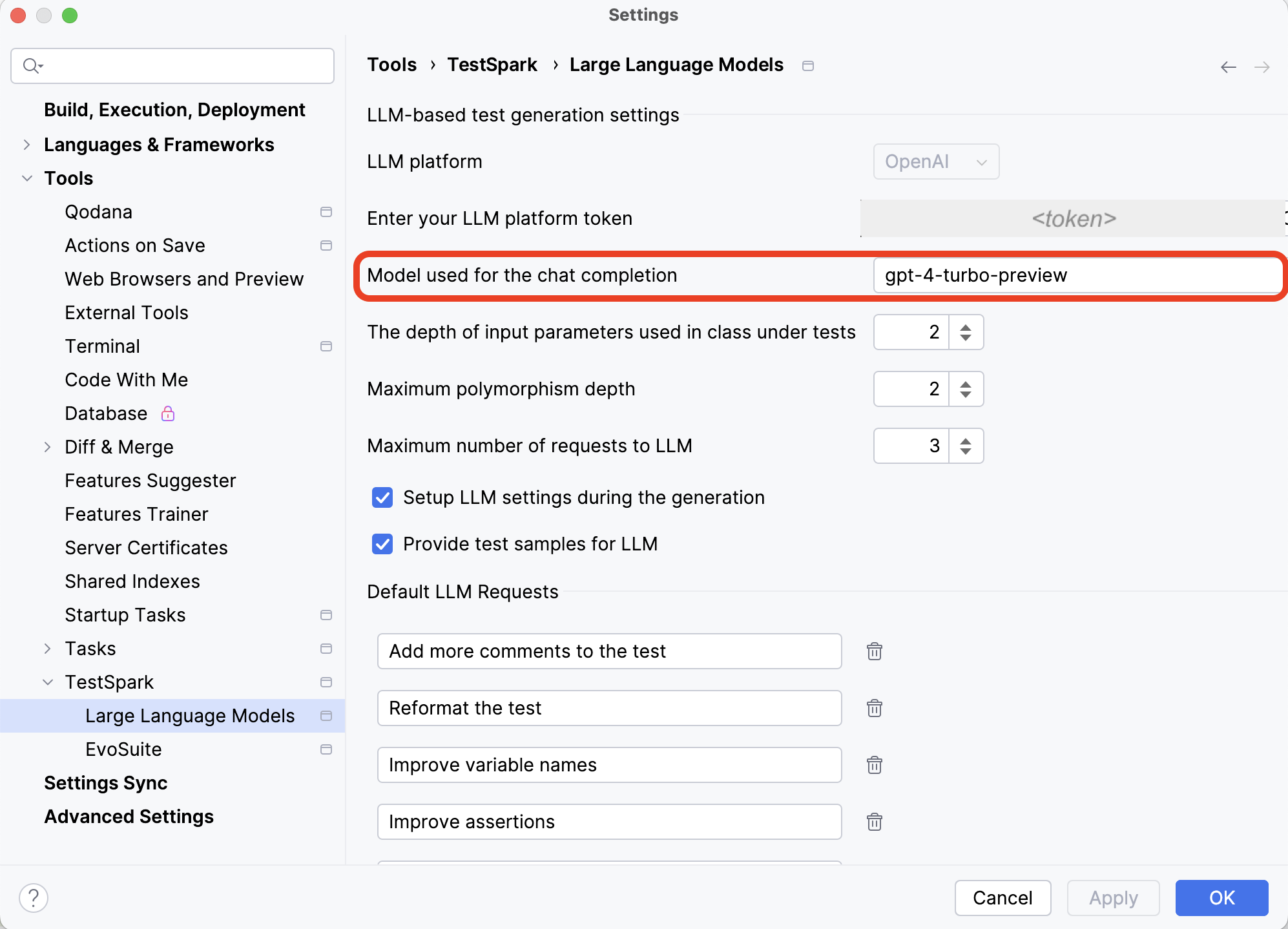Adjust input parameters depth stepper arrows
The image size is (1288, 929).
pyautogui.click(x=966, y=332)
